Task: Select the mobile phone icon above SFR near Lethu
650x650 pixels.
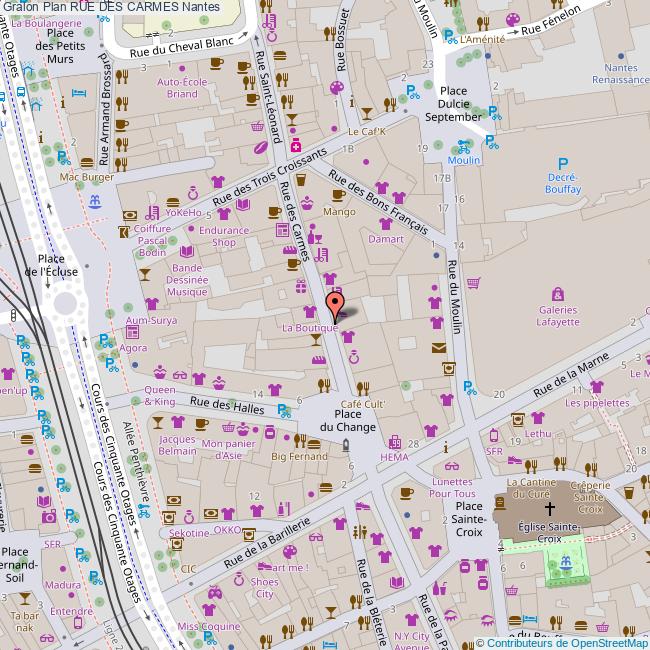Action: click(x=494, y=436)
